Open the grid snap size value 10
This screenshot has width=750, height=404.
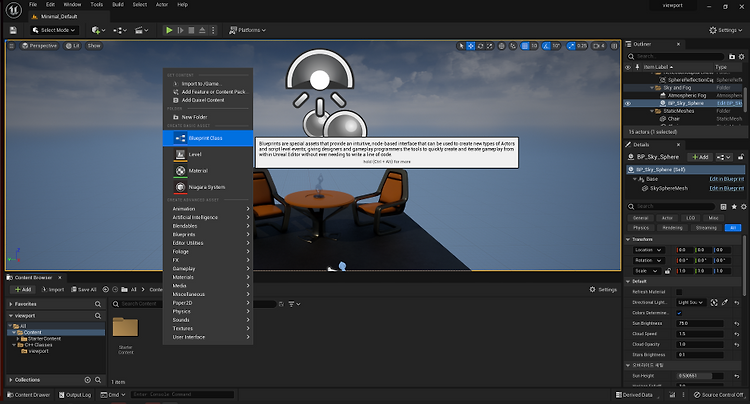click(534, 46)
